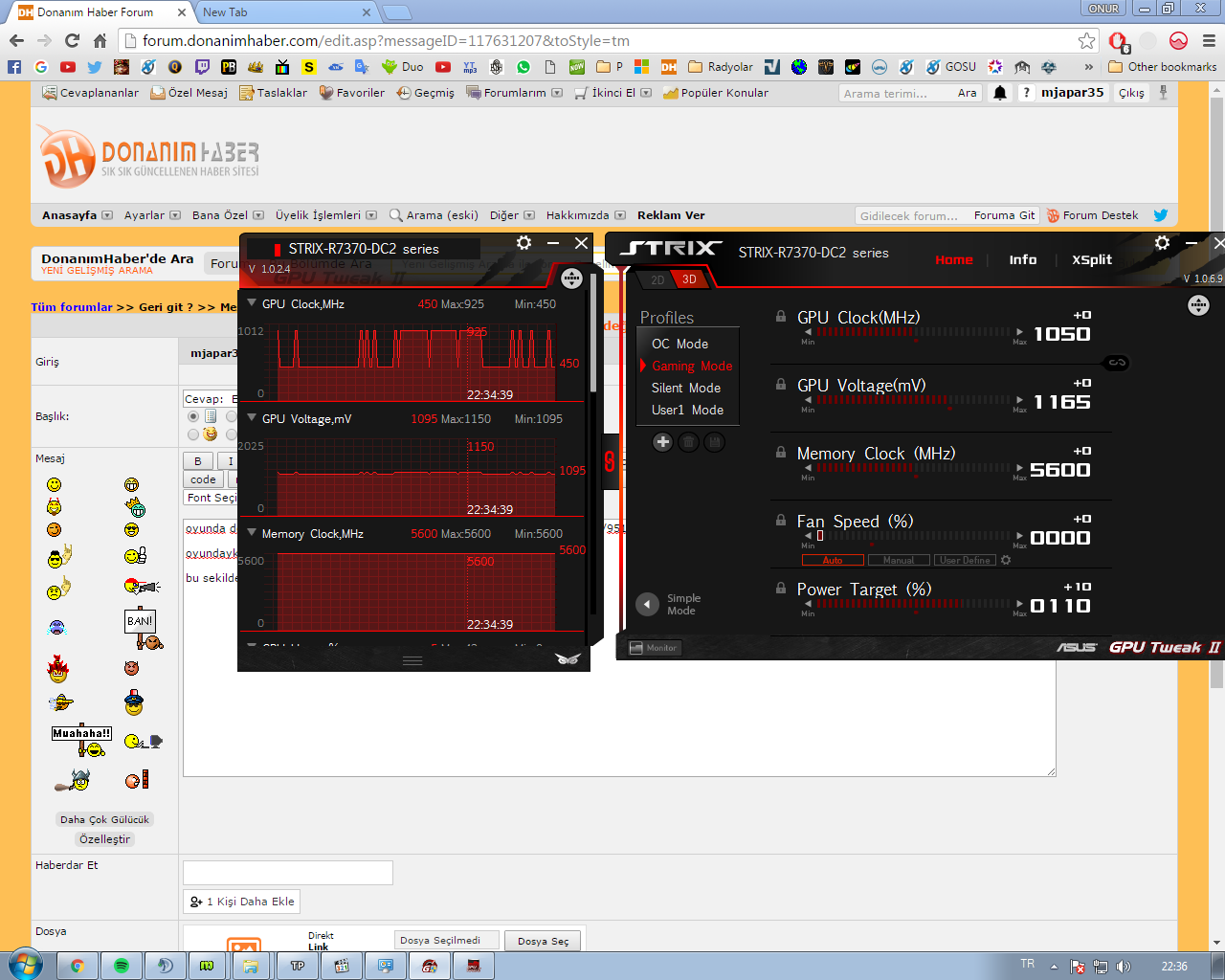The height and width of the screenshot is (980, 1225).
Task: Adjust GPU Clock(MHz) slider
Action: click(x=914, y=332)
